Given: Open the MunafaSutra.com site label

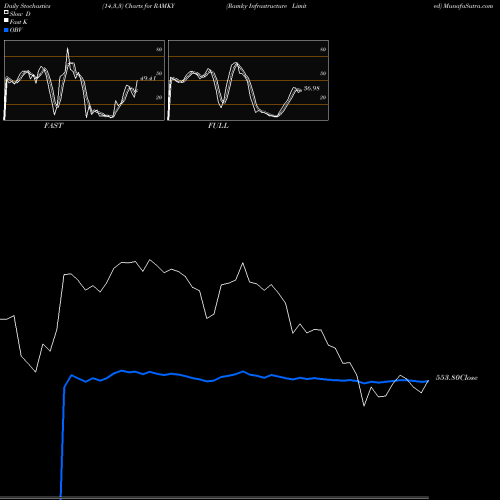Looking at the screenshot, I should coord(468,6).
